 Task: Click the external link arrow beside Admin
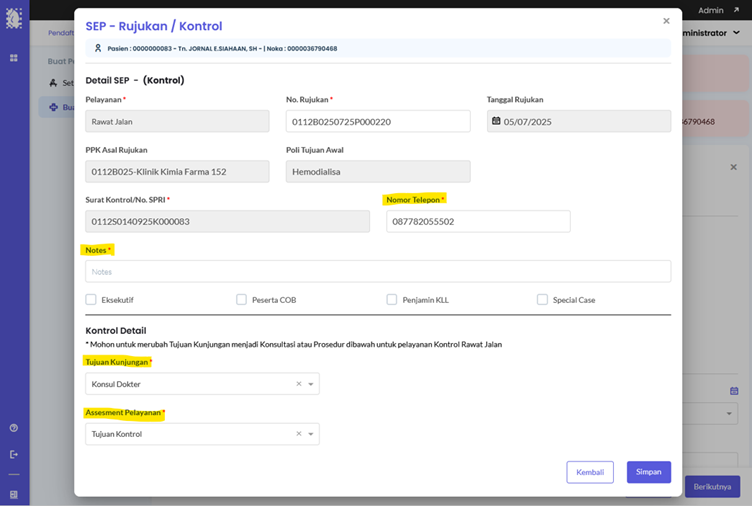point(736,10)
